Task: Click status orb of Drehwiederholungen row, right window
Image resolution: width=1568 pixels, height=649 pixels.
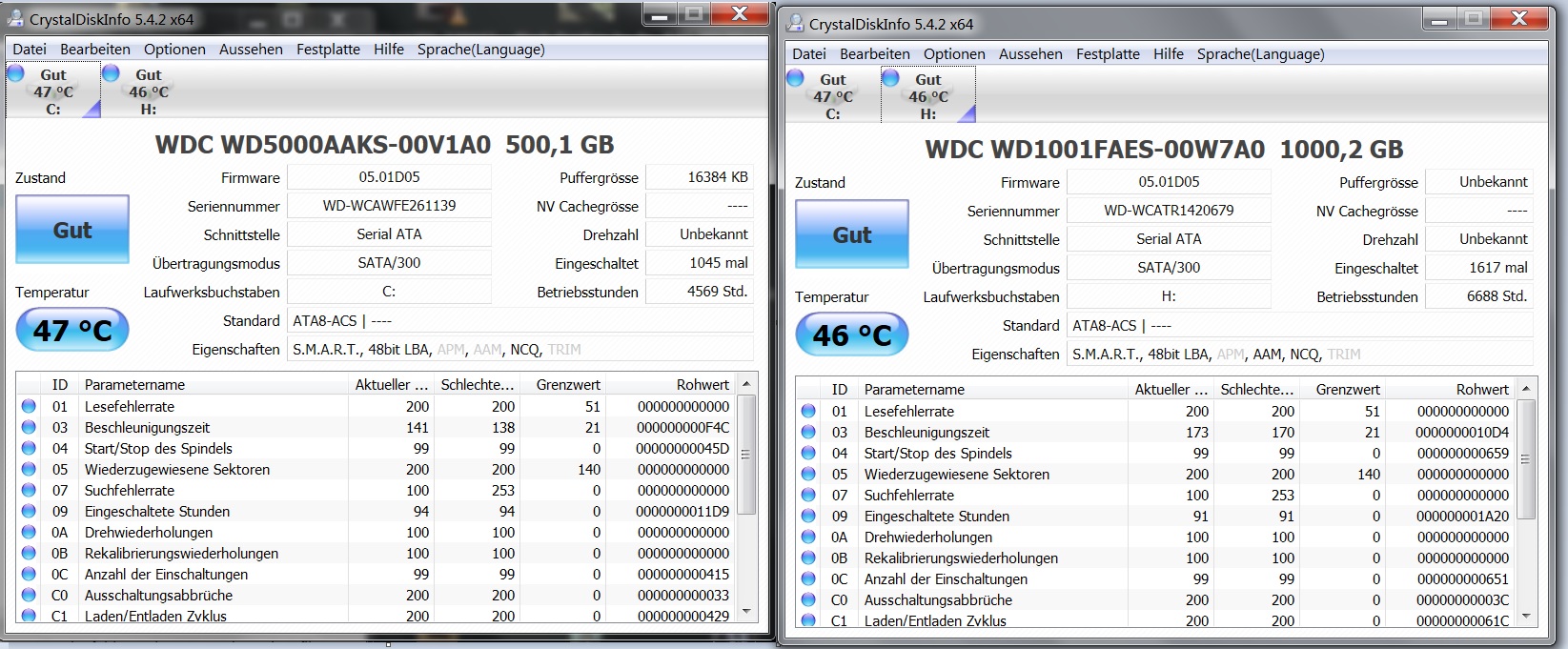Action: tap(808, 537)
